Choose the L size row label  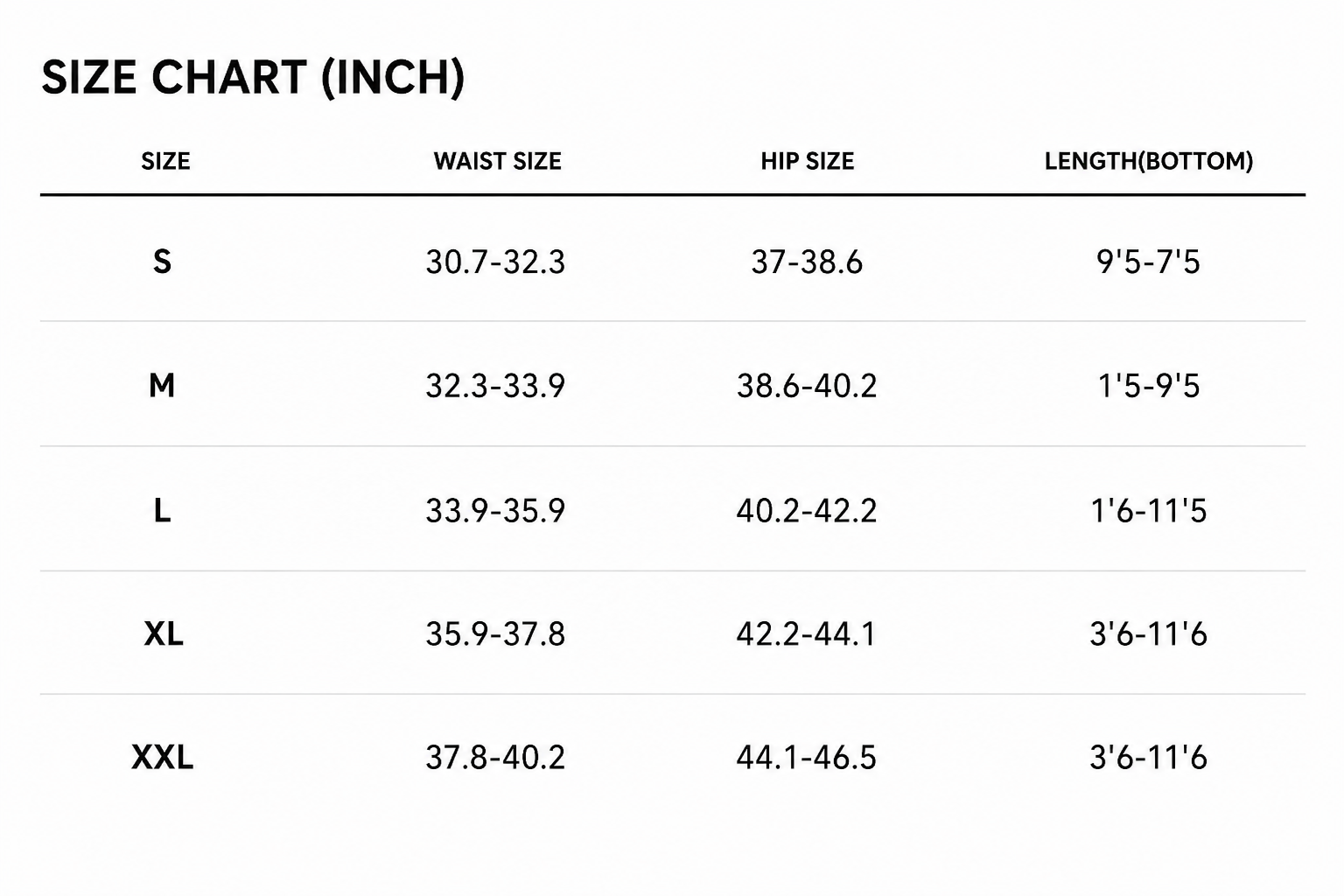tap(162, 510)
